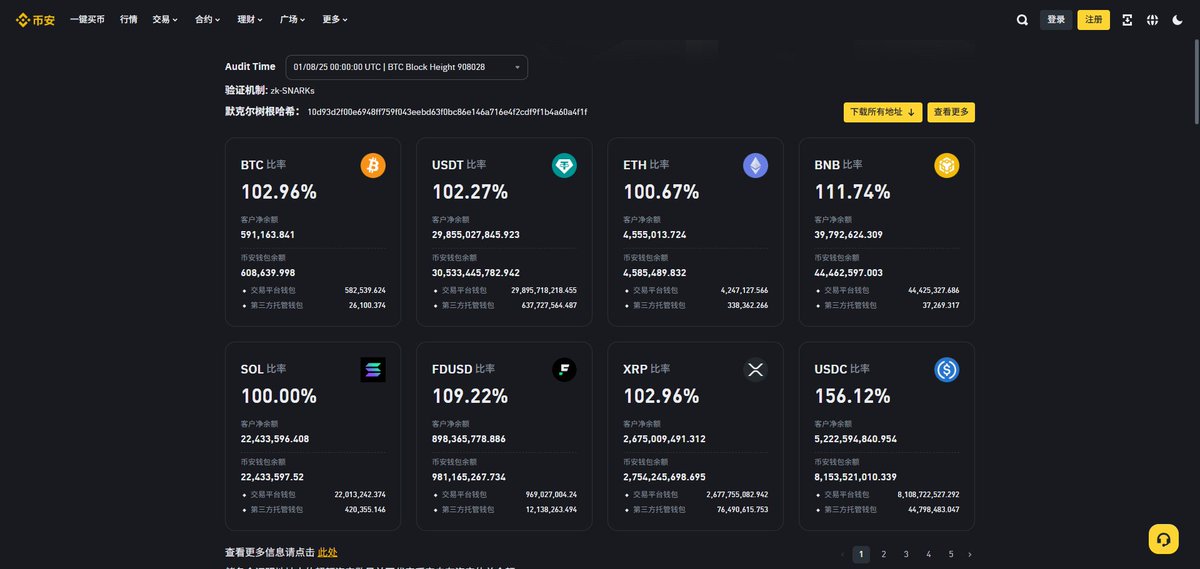The height and width of the screenshot is (569, 1200).
Task: Click the Binance logo in header
Action: (35, 19)
